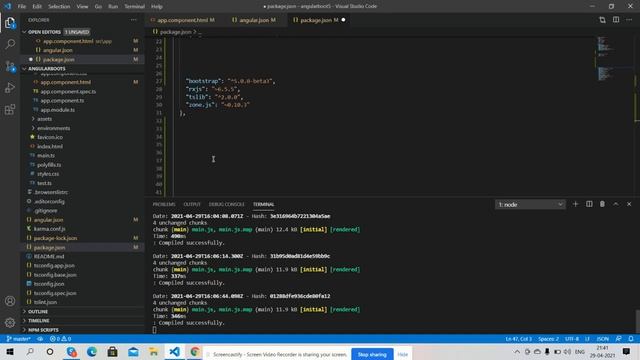
Task: Close the terminal panel
Action: (x=629, y=204)
